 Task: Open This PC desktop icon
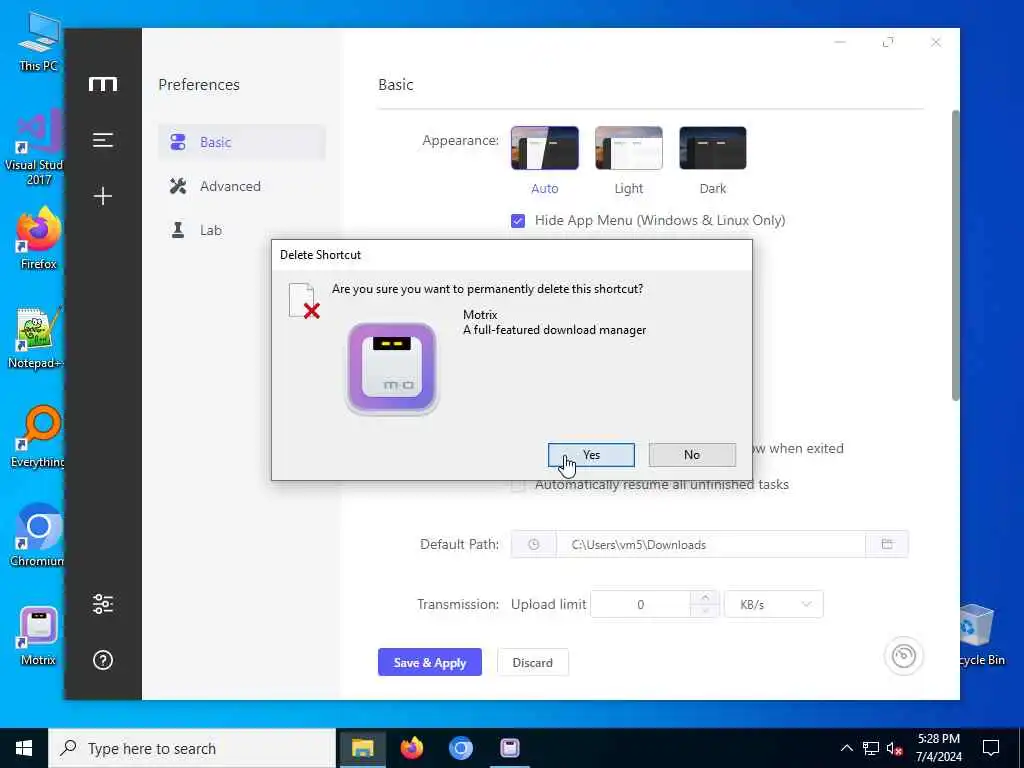click(39, 42)
